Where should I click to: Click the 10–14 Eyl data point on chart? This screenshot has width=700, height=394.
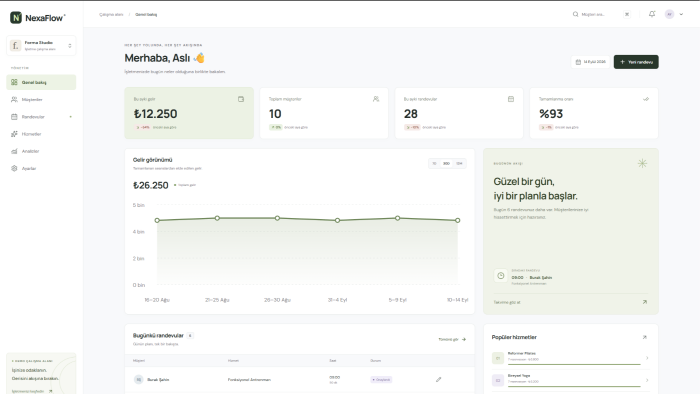click(x=458, y=220)
